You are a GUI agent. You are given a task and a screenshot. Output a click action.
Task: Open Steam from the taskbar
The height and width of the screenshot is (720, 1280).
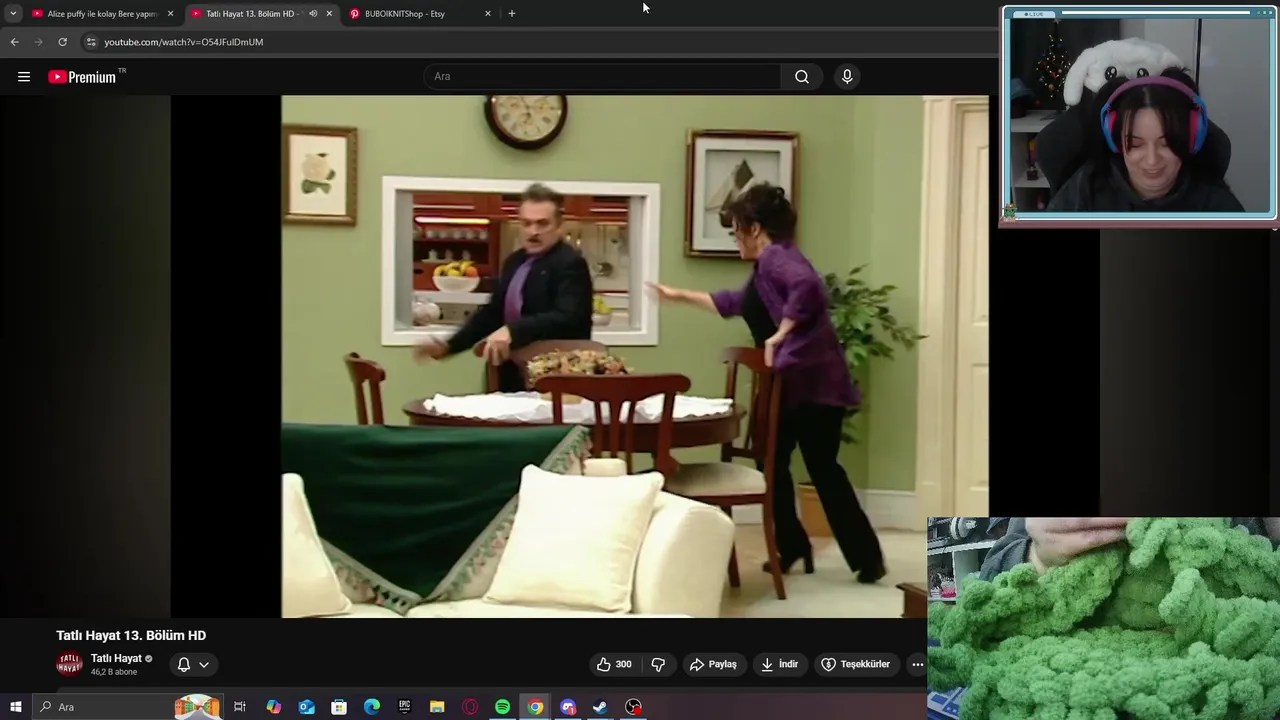pyautogui.click(x=600, y=707)
